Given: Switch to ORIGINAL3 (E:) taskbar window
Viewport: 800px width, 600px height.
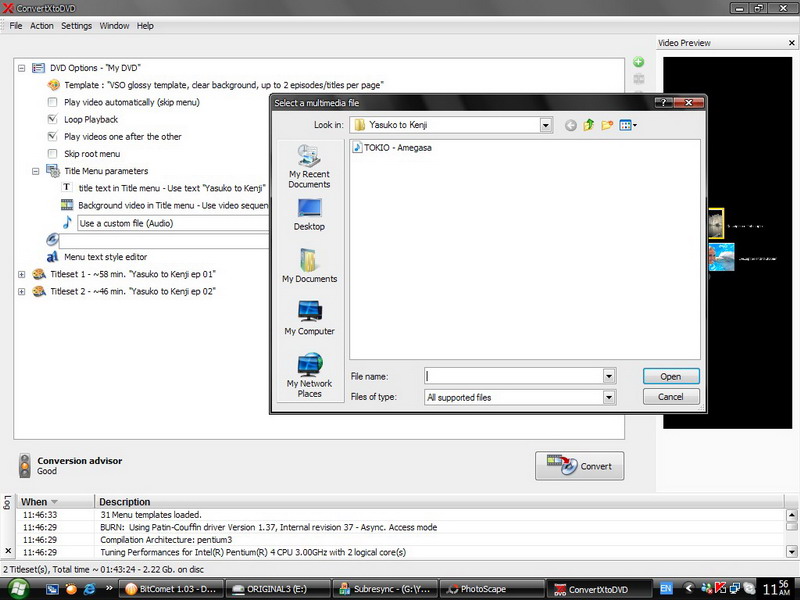Looking at the screenshot, I should pyautogui.click(x=278, y=589).
